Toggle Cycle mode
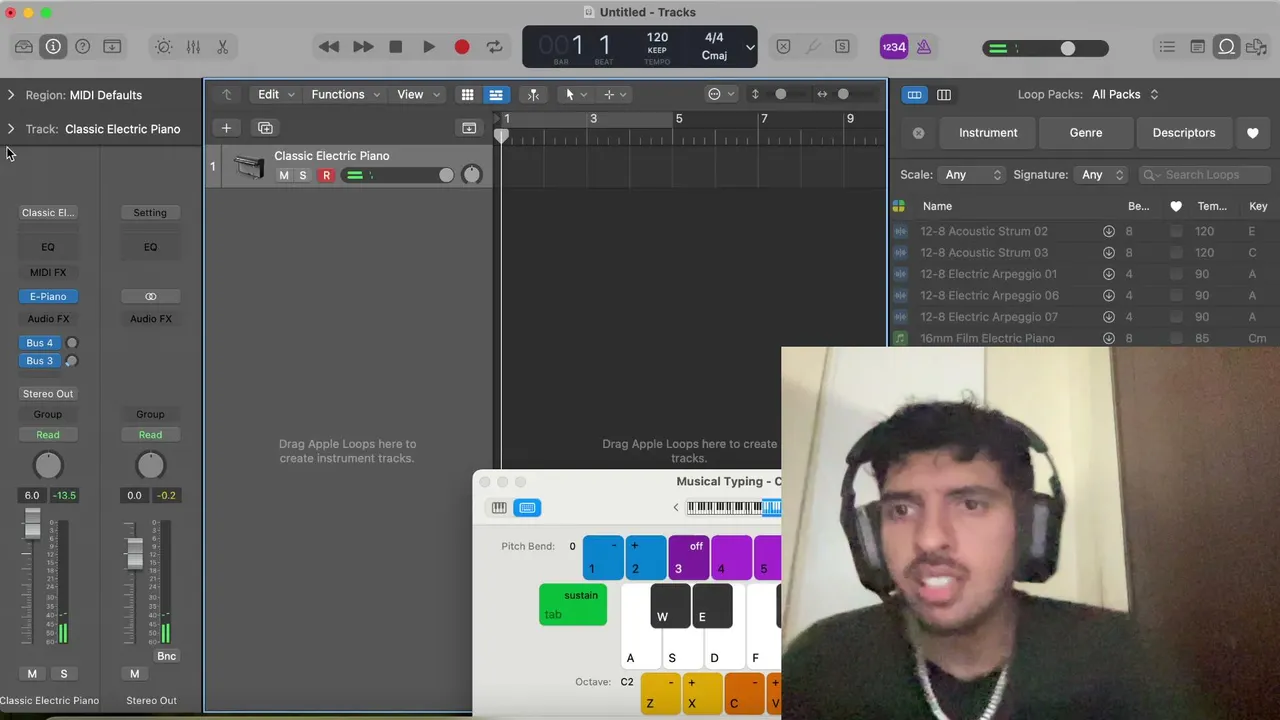1280x720 pixels. (x=494, y=47)
